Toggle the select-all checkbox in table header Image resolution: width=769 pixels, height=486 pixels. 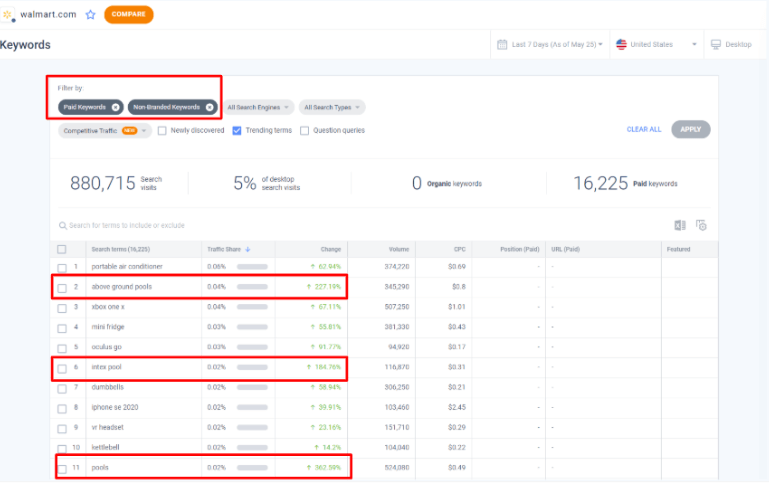[62, 250]
